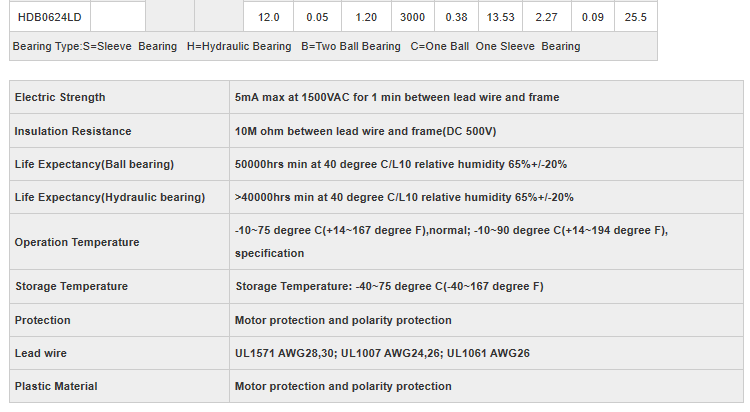
Task: Click the 25.5 value cell
Action: pyautogui.click(x=635, y=17)
